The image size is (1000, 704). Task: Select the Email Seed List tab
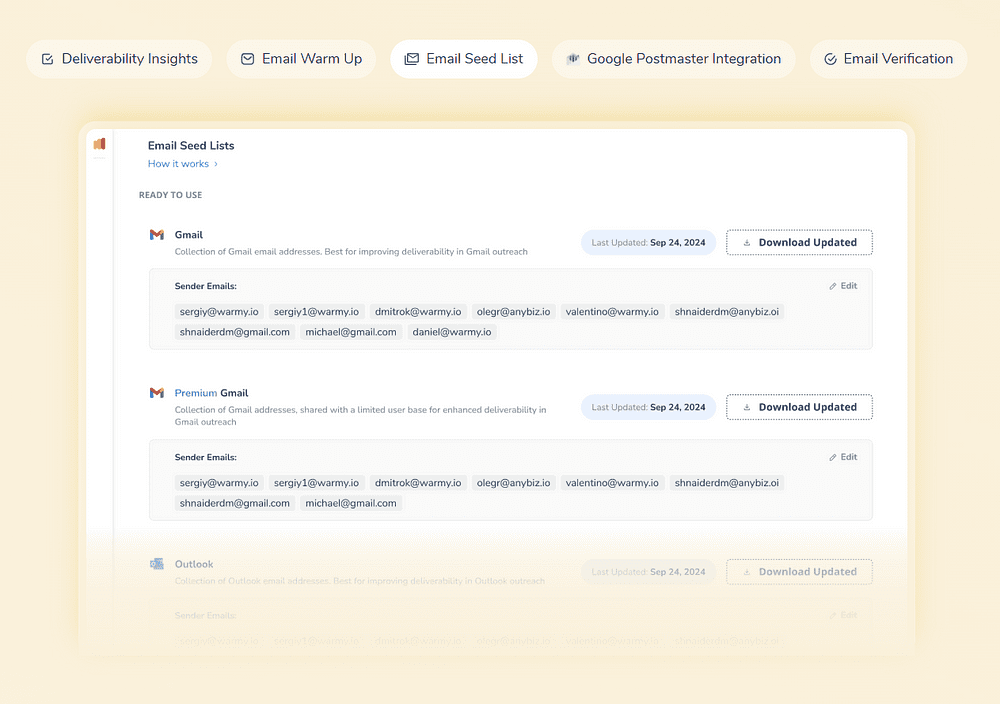click(x=464, y=59)
